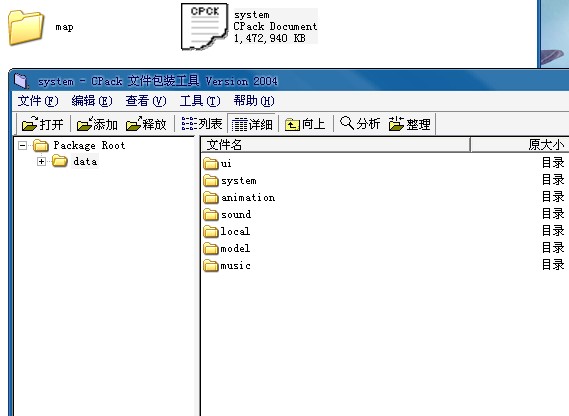This screenshot has height=416, width=569.
Task: Click the 'system CPack Document' file label
Action: click(275, 26)
